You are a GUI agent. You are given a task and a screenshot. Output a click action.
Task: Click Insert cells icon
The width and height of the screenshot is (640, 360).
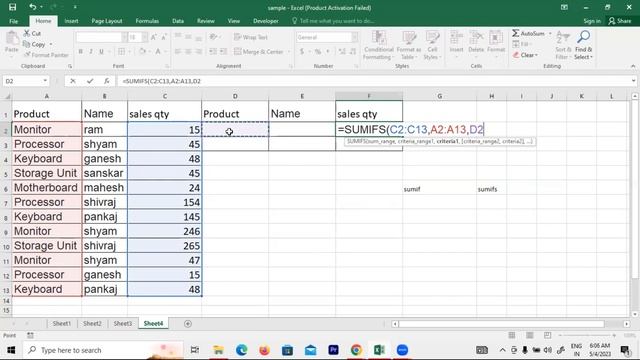click(x=456, y=38)
